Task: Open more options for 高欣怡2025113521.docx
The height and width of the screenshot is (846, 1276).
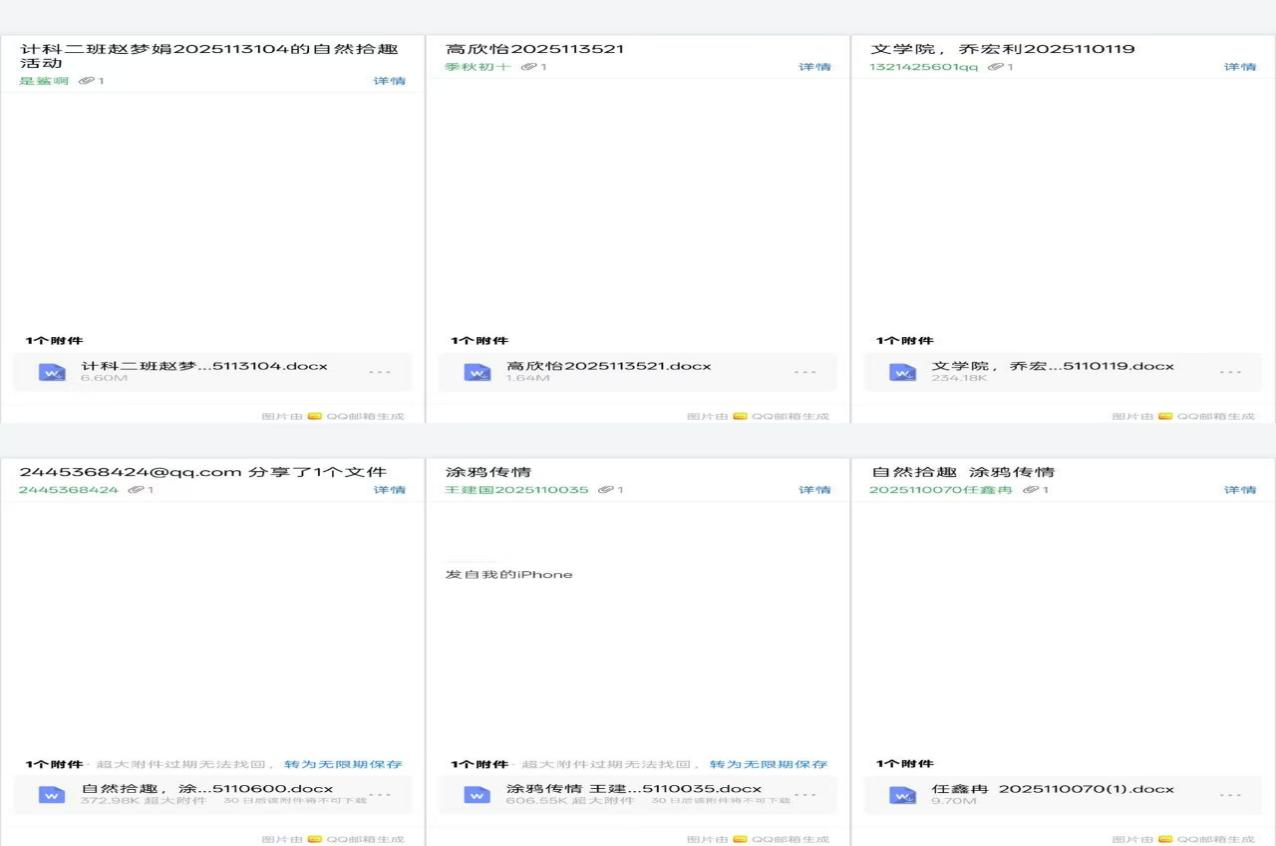Action: [x=805, y=372]
